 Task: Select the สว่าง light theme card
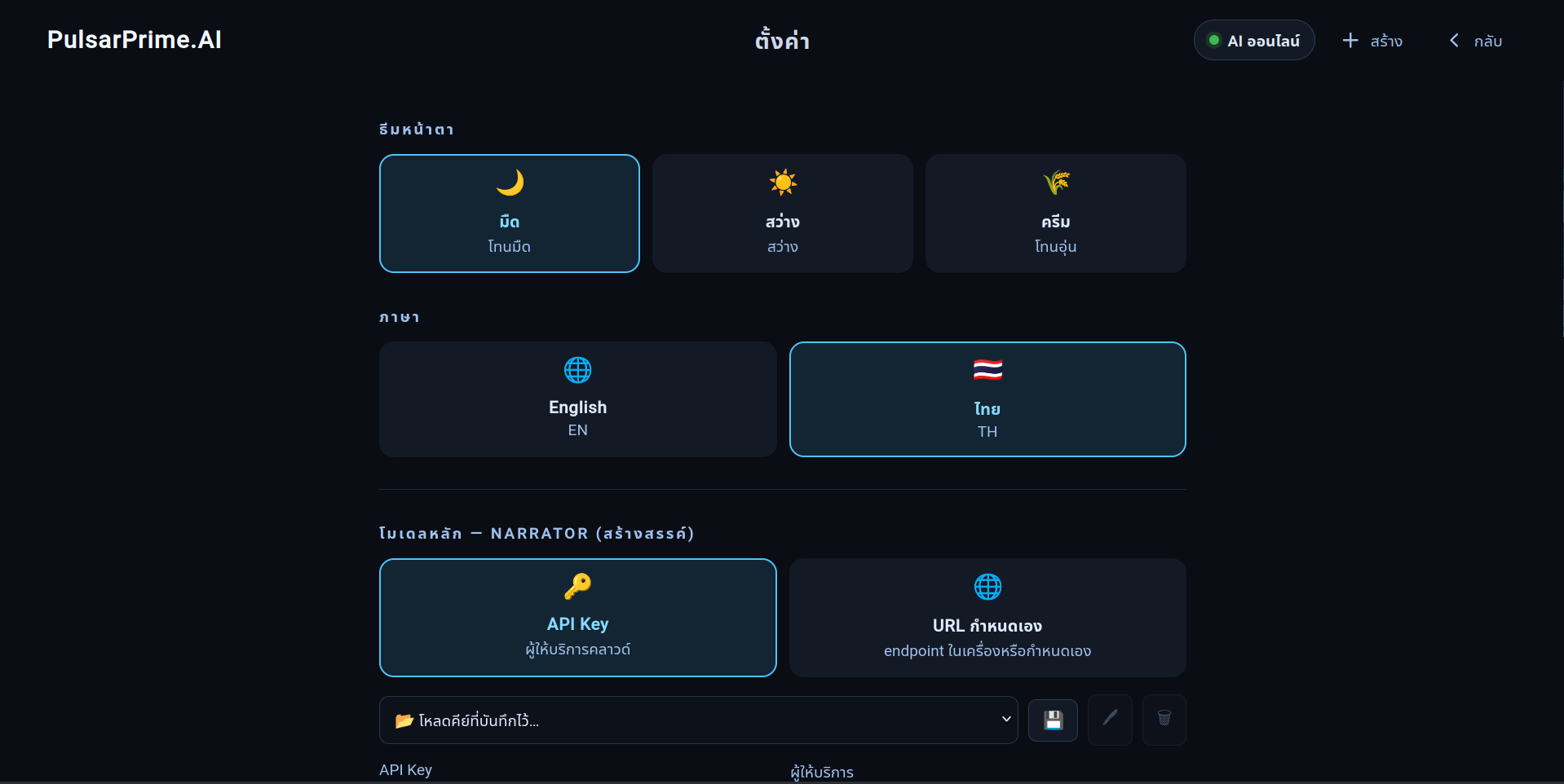pyautogui.click(x=783, y=214)
